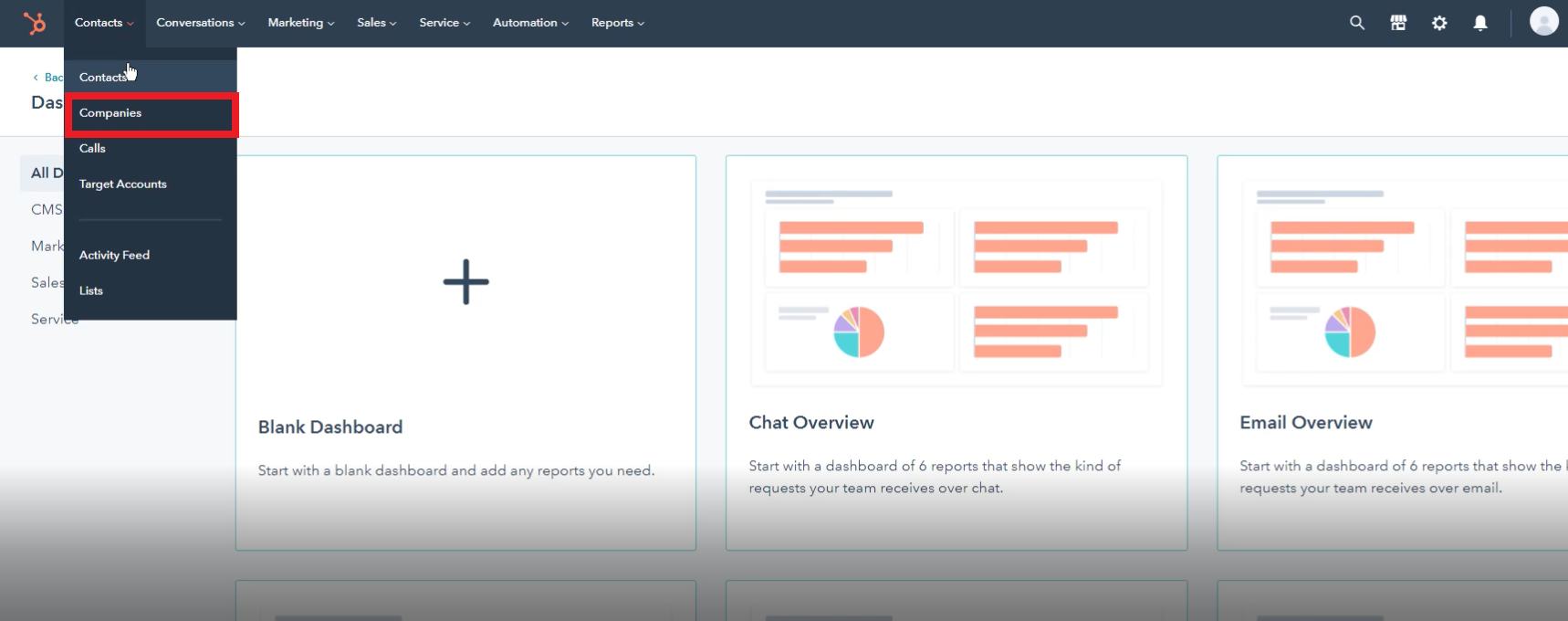This screenshot has width=1568, height=621.
Task: Expand the Reports navigation menu
Action: point(618,23)
